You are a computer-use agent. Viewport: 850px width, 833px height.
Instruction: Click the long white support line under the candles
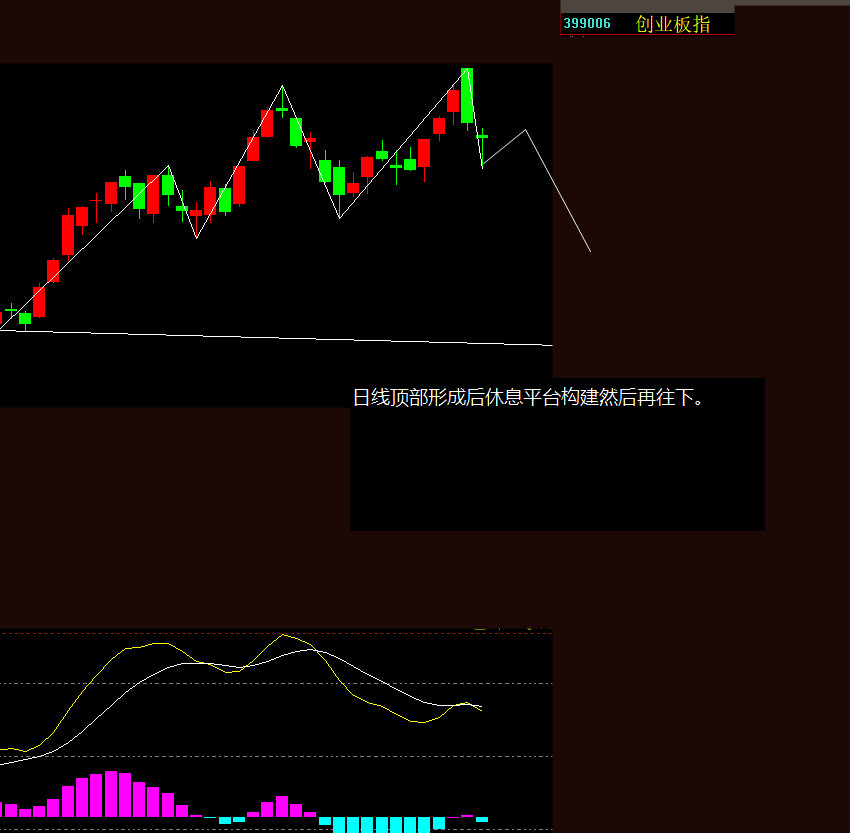coord(276,337)
